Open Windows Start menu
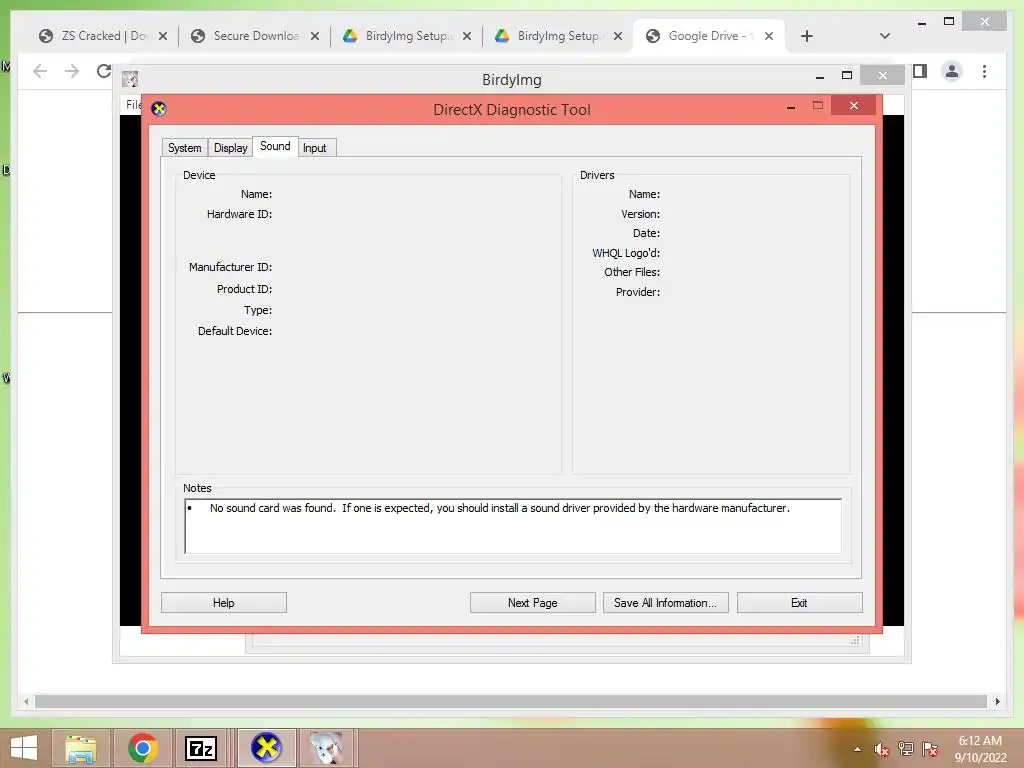The height and width of the screenshot is (768, 1024). 24,748
